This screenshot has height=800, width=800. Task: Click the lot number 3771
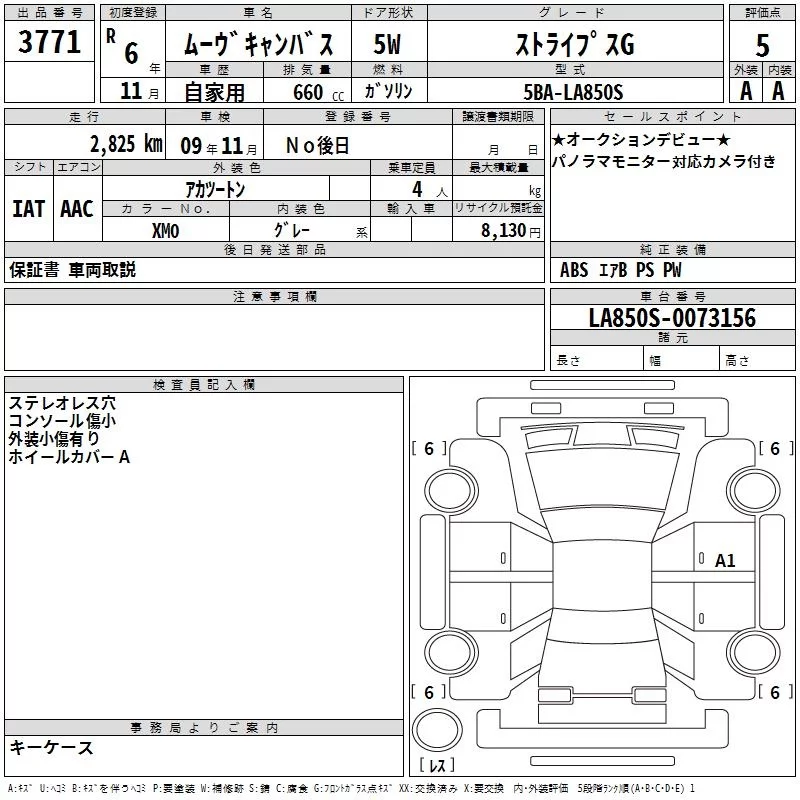(x=49, y=42)
